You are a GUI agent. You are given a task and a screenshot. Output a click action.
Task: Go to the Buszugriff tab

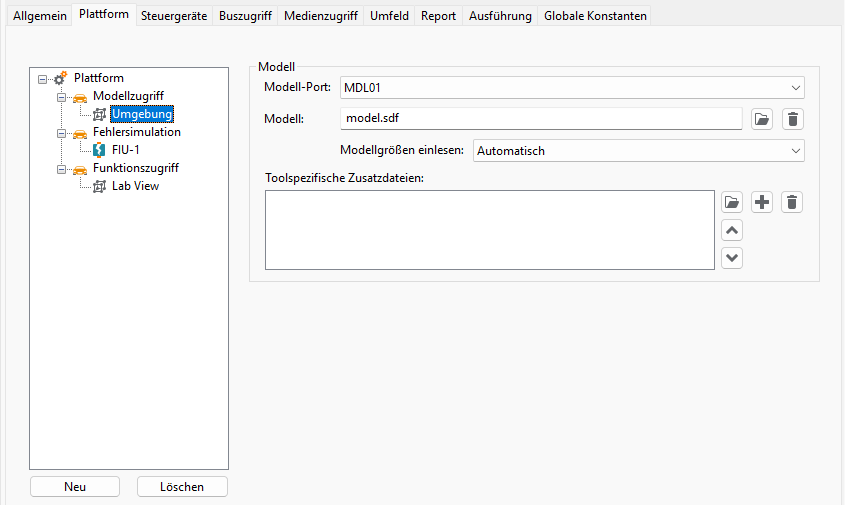(x=245, y=16)
